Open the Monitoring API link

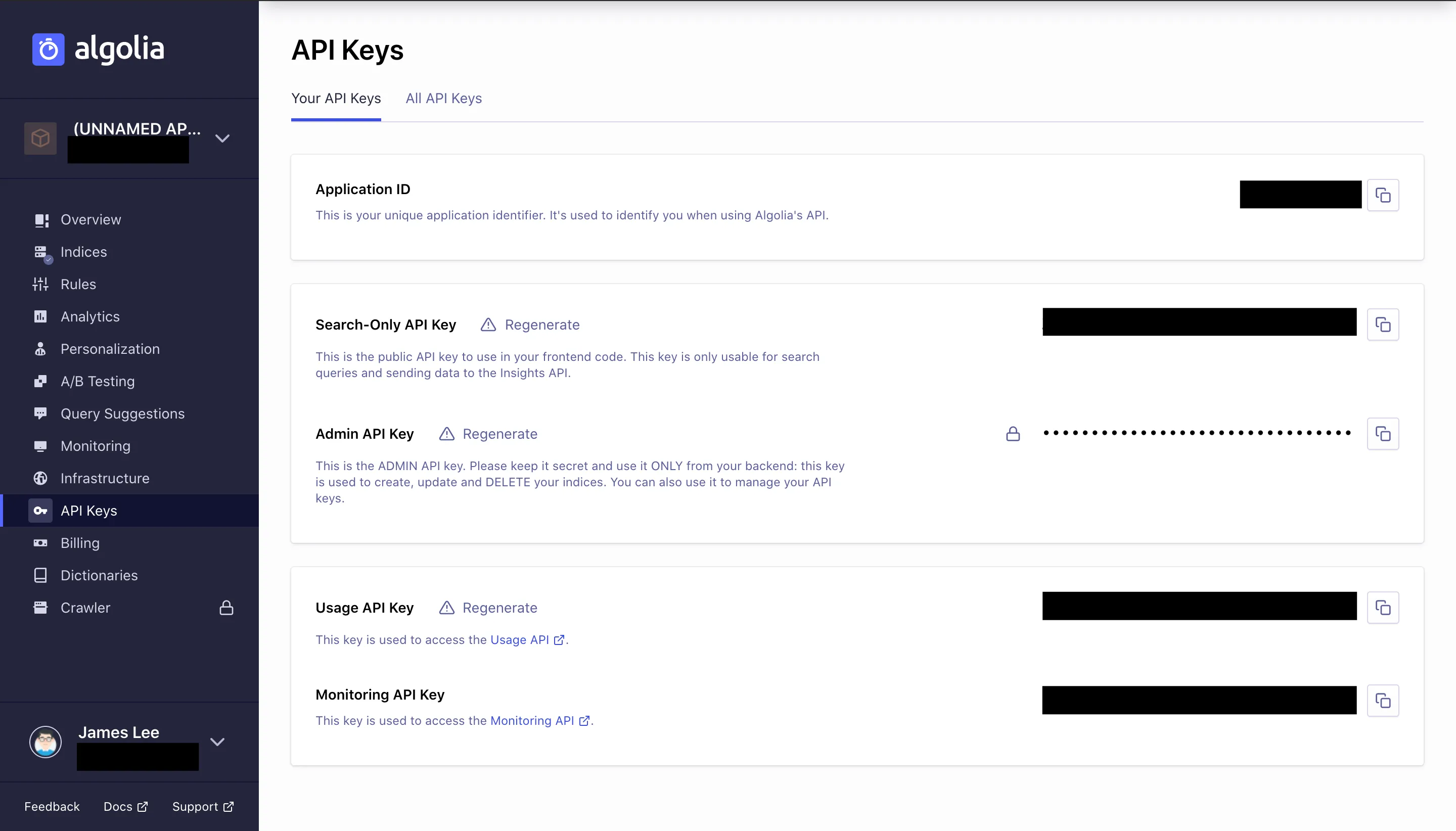click(540, 721)
